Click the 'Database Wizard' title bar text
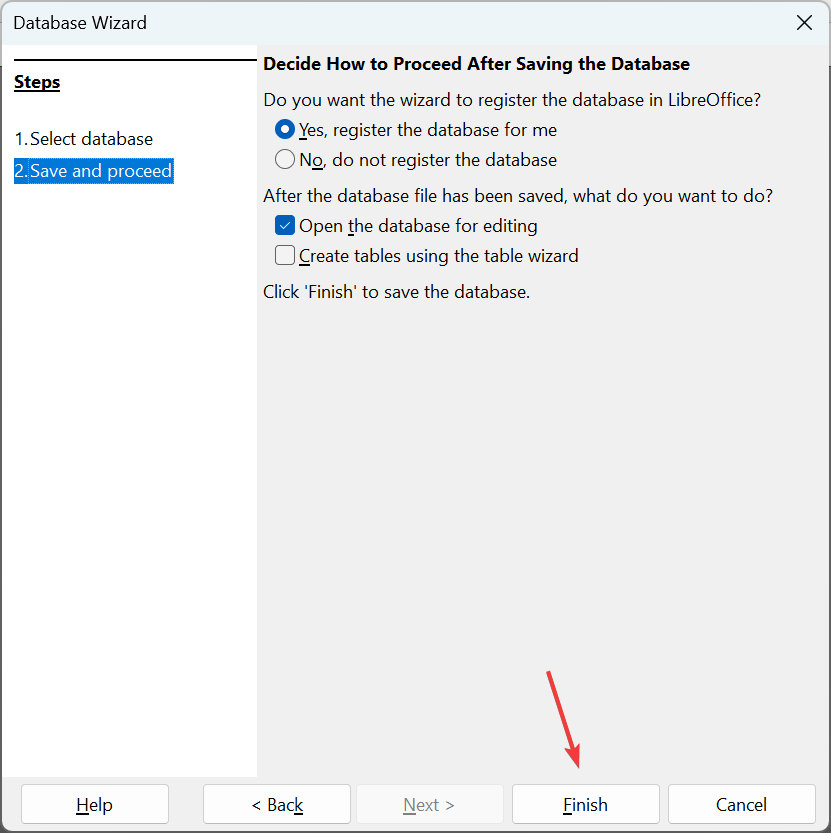Image resolution: width=831 pixels, height=833 pixels. (80, 23)
